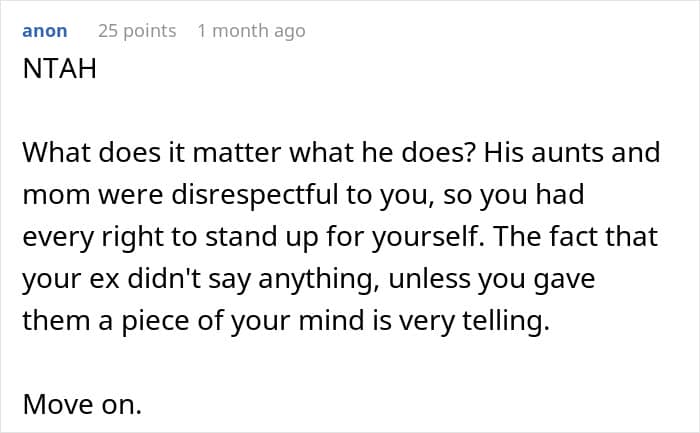Image resolution: width=700 pixels, height=433 pixels.
Task: Click the line beginning mom were disrespectful
Action: tap(303, 196)
